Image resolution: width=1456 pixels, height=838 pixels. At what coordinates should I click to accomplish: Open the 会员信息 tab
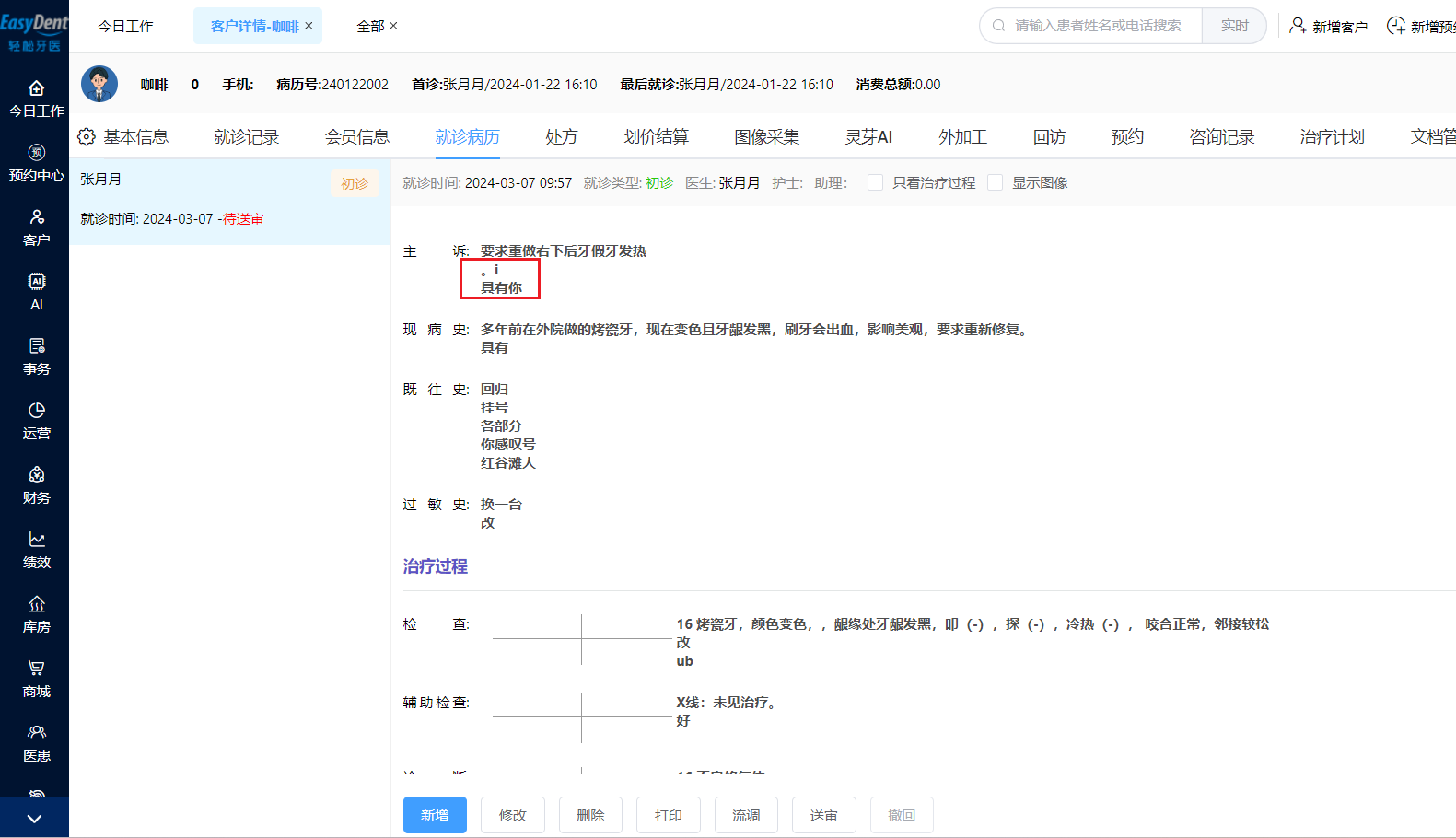tap(356, 137)
